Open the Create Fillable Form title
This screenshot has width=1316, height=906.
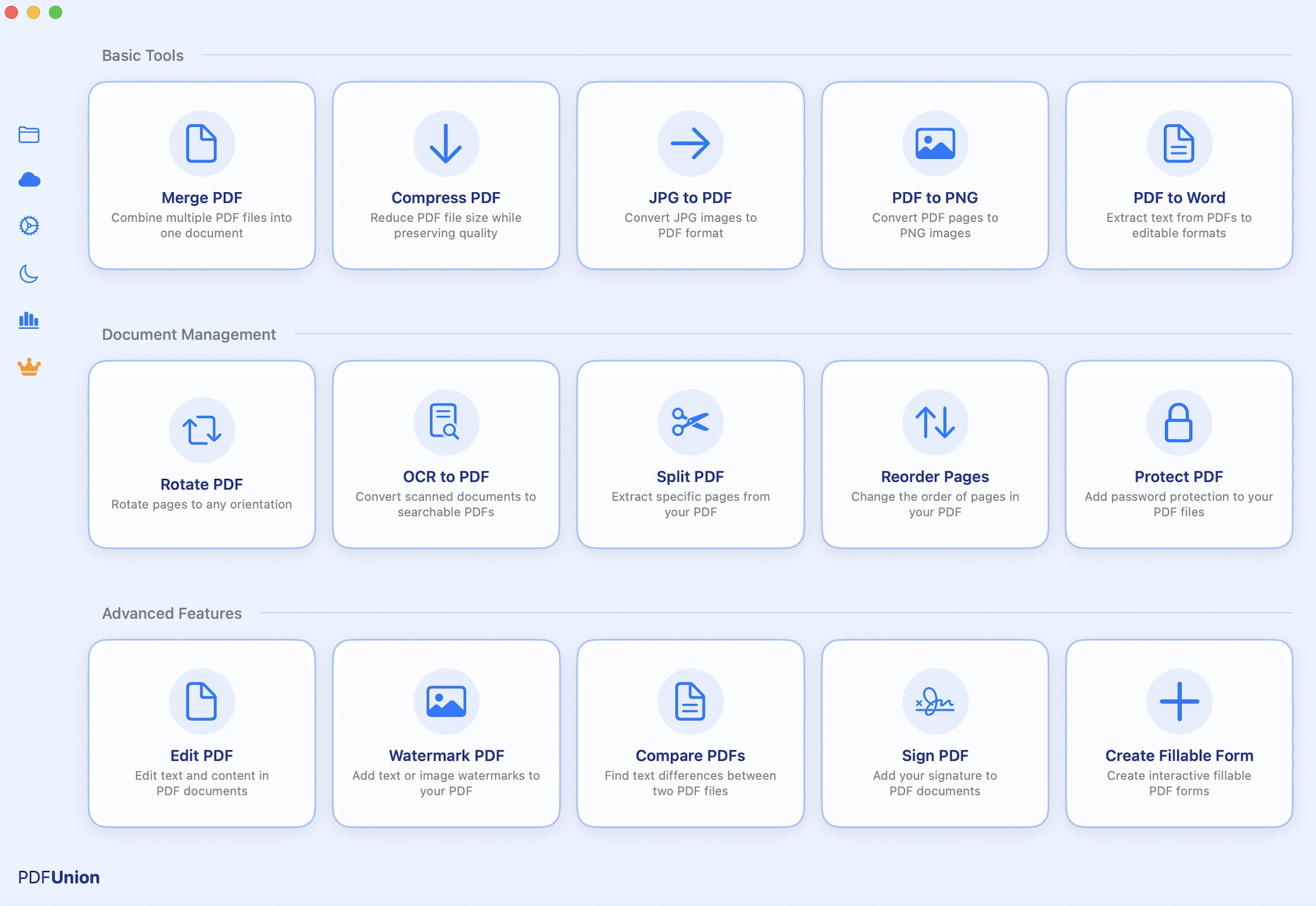1179,755
